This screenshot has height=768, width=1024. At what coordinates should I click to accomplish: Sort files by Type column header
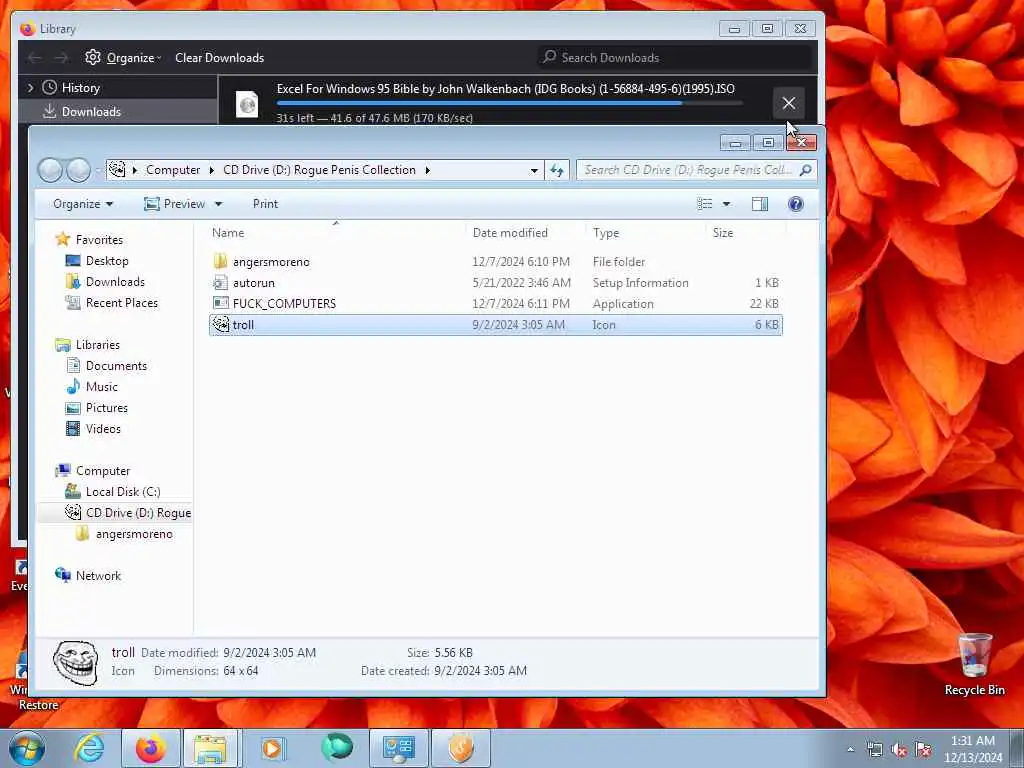606,232
